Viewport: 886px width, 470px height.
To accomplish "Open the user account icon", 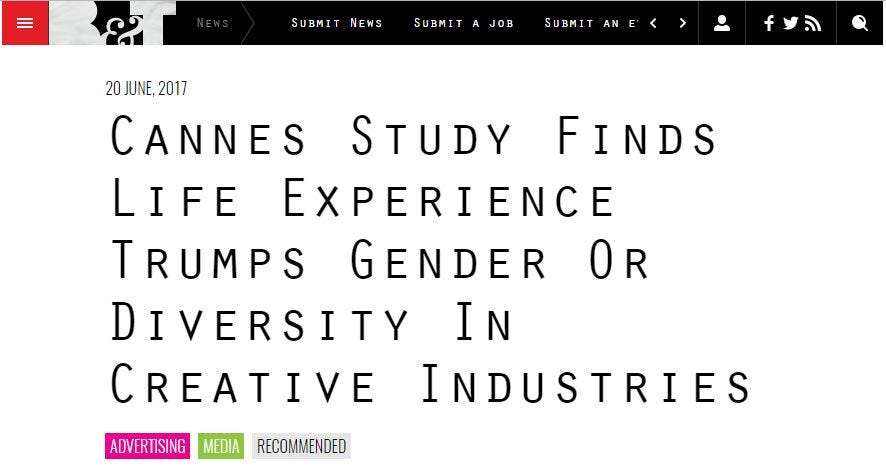I will [722, 23].
